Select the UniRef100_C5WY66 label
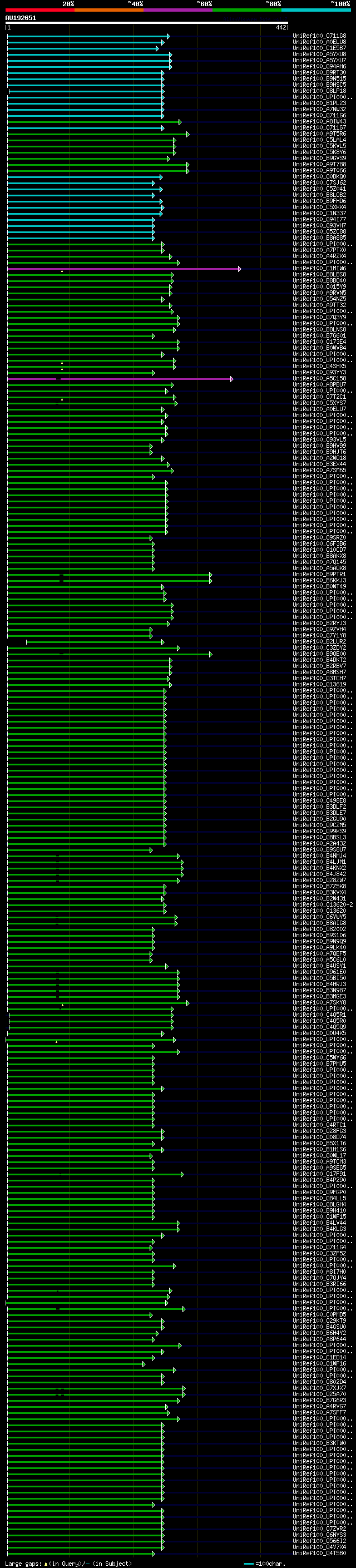 tap(319, 1057)
